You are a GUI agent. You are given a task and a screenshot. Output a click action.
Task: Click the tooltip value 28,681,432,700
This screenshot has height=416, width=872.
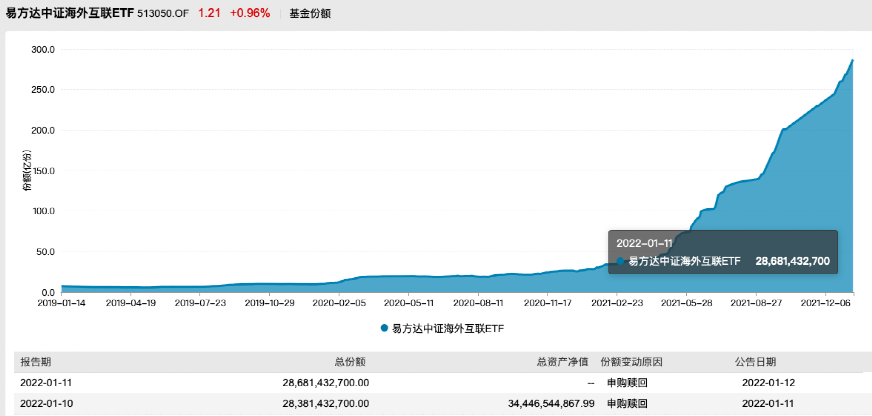pyautogui.click(x=792, y=261)
